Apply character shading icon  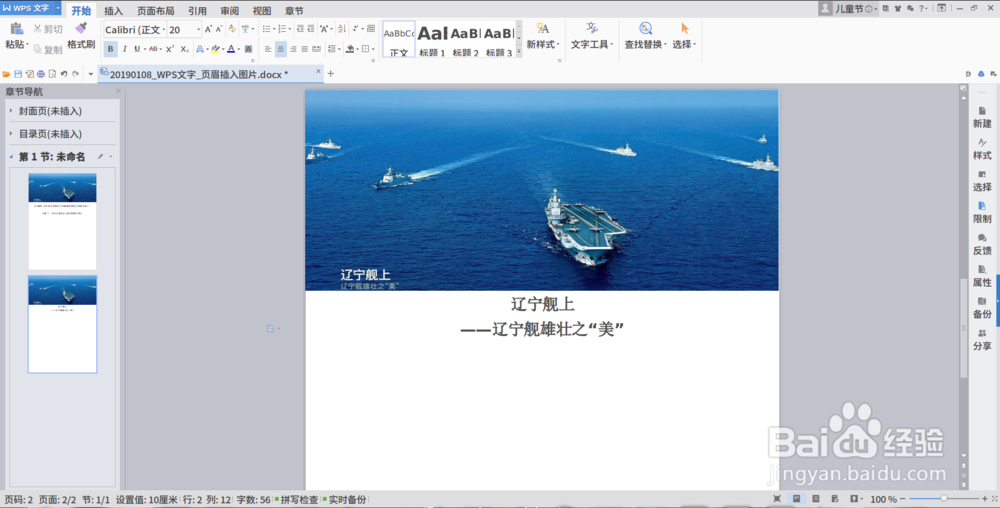click(248, 49)
